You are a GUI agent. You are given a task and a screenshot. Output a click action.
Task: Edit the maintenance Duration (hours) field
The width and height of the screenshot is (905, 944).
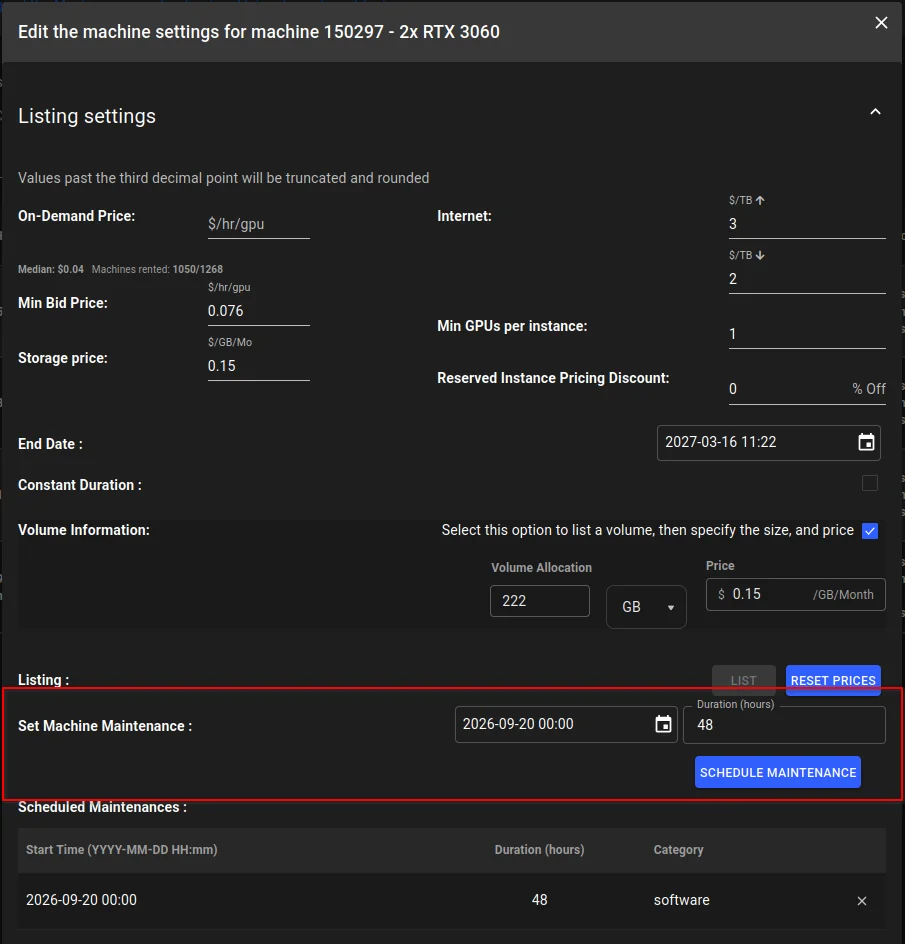[784, 725]
